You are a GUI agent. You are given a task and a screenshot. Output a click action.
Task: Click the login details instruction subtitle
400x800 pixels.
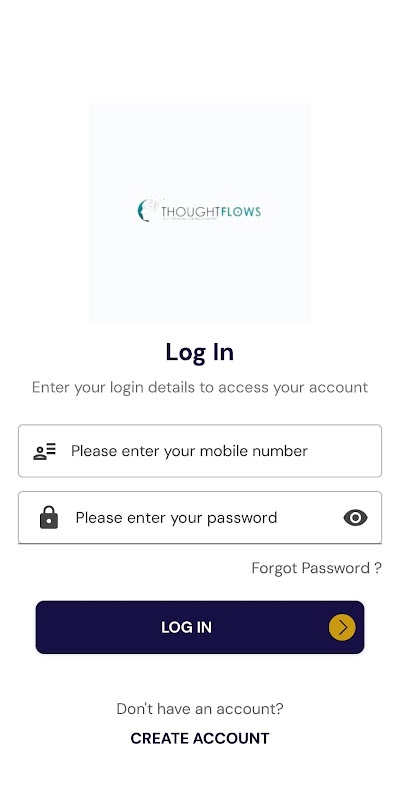click(x=200, y=387)
